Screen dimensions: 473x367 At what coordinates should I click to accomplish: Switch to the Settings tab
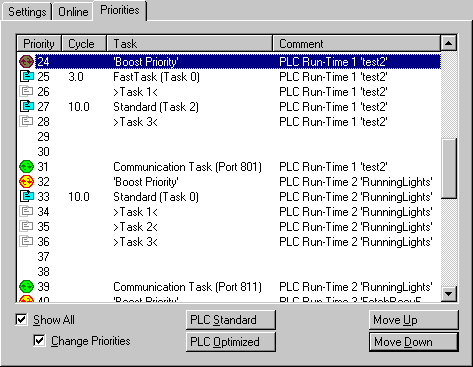27,12
